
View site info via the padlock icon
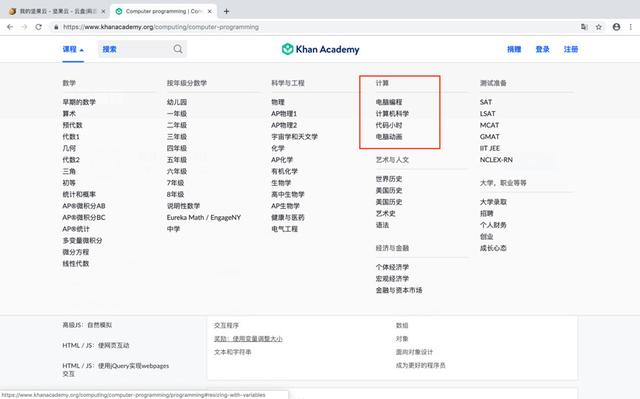coord(56,27)
